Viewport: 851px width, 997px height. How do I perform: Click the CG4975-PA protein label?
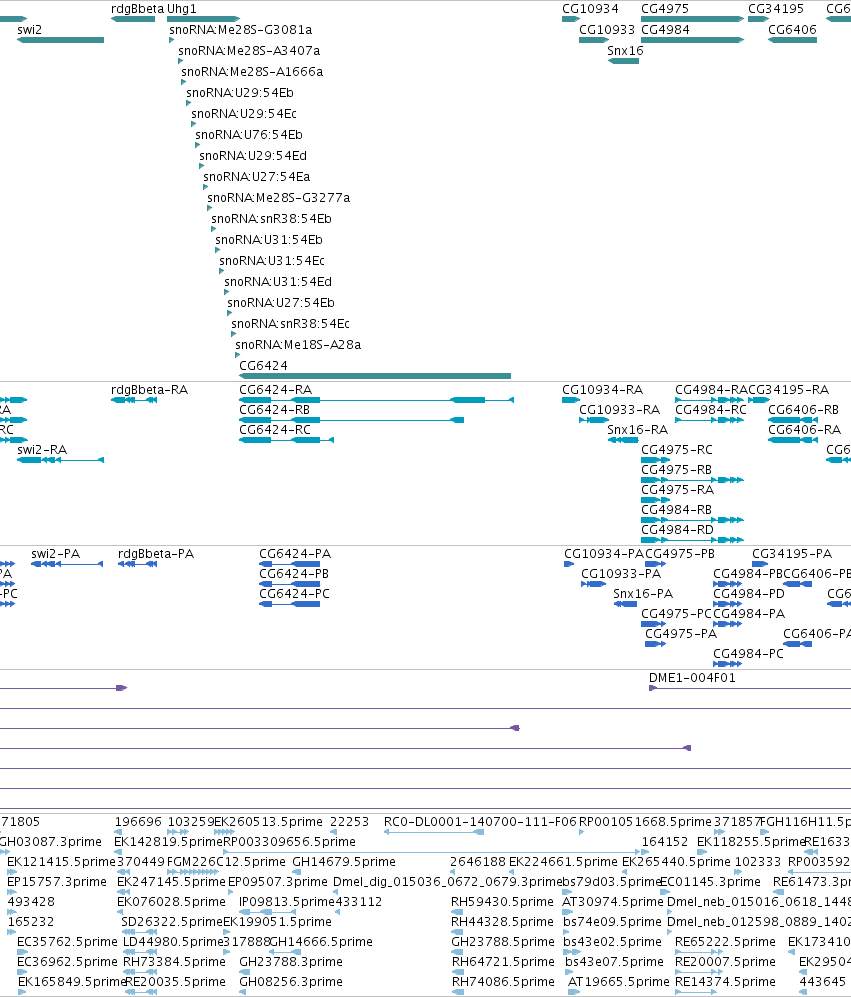681,634
